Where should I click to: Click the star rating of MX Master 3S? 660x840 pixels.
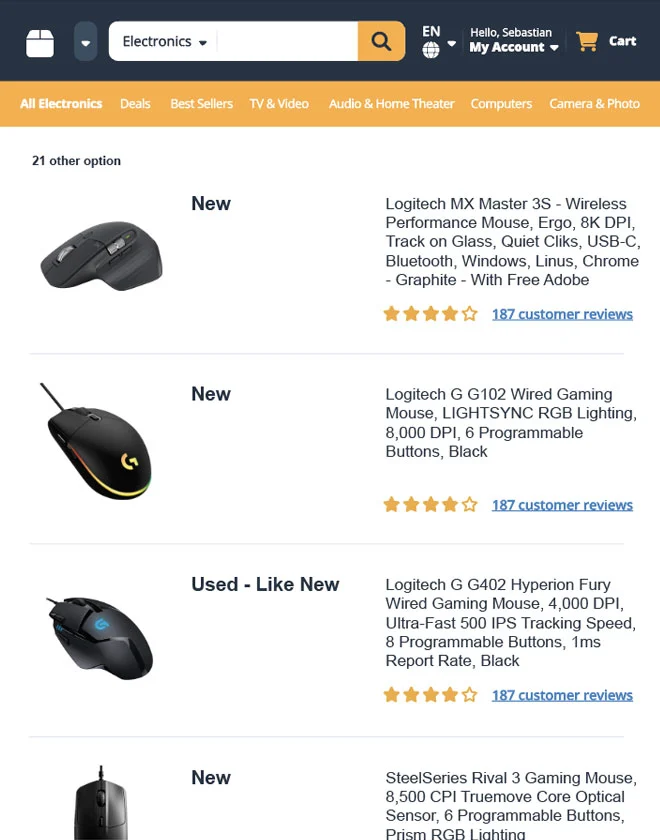tap(430, 314)
